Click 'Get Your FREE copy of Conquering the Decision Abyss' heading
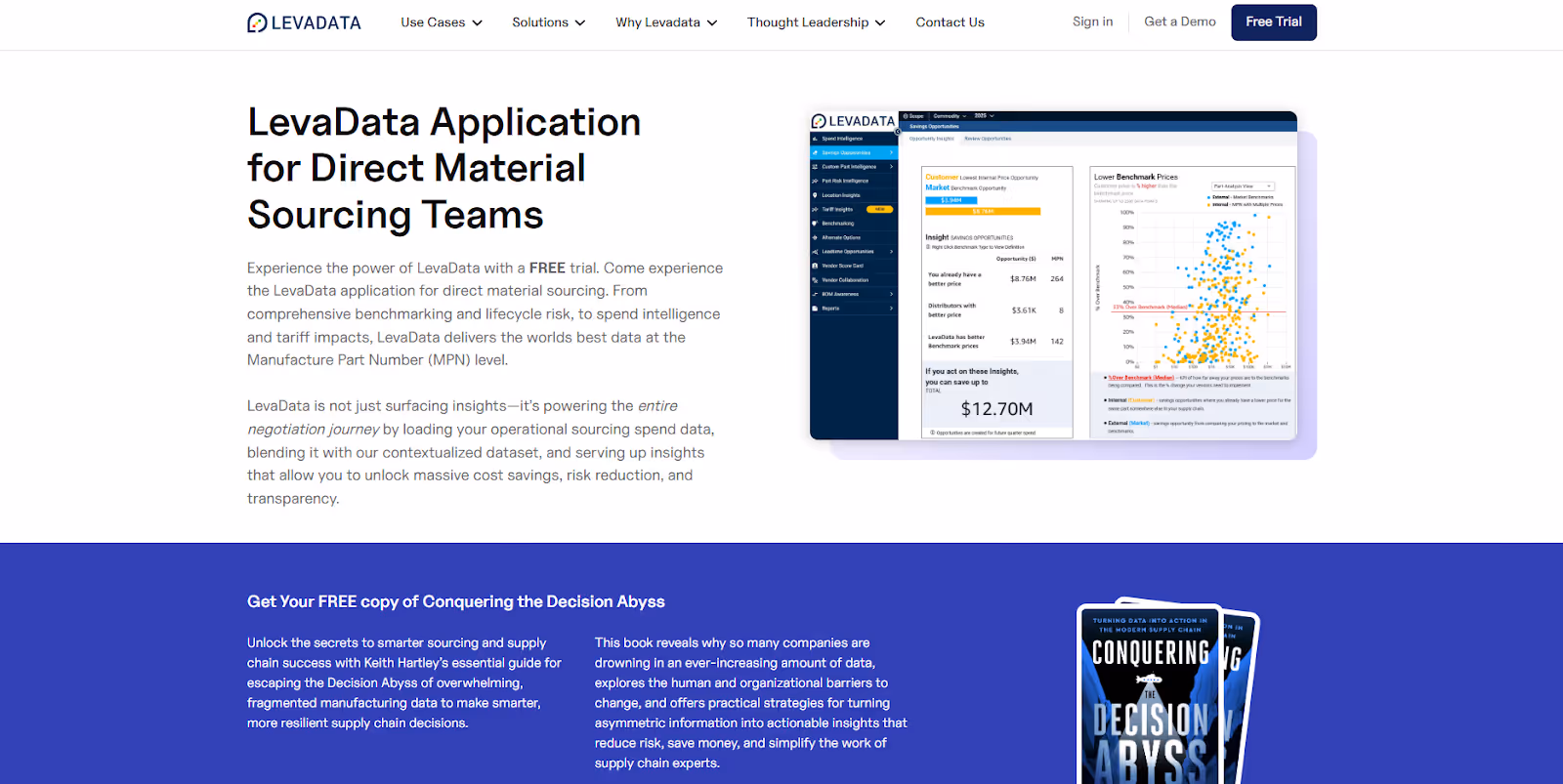 click(x=456, y=601)
